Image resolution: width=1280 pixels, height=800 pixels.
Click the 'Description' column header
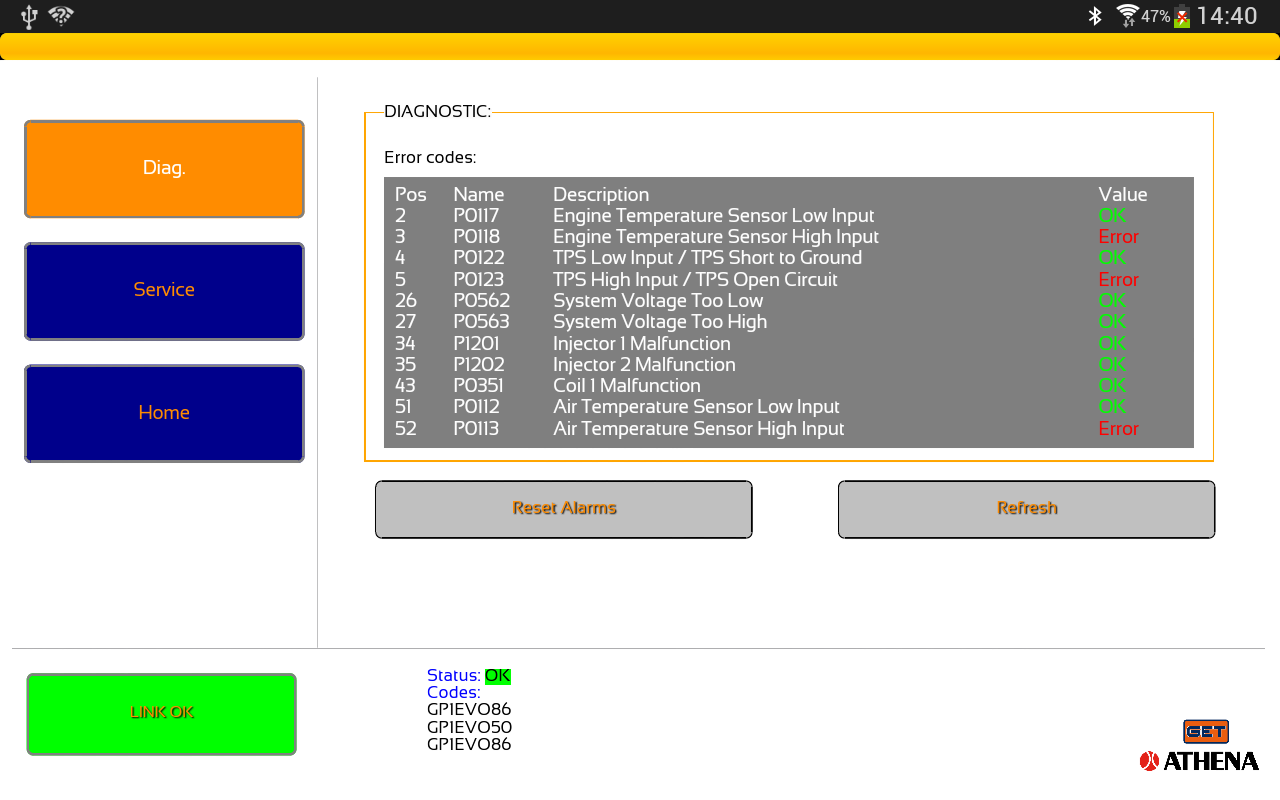click(x=601, y=195)
